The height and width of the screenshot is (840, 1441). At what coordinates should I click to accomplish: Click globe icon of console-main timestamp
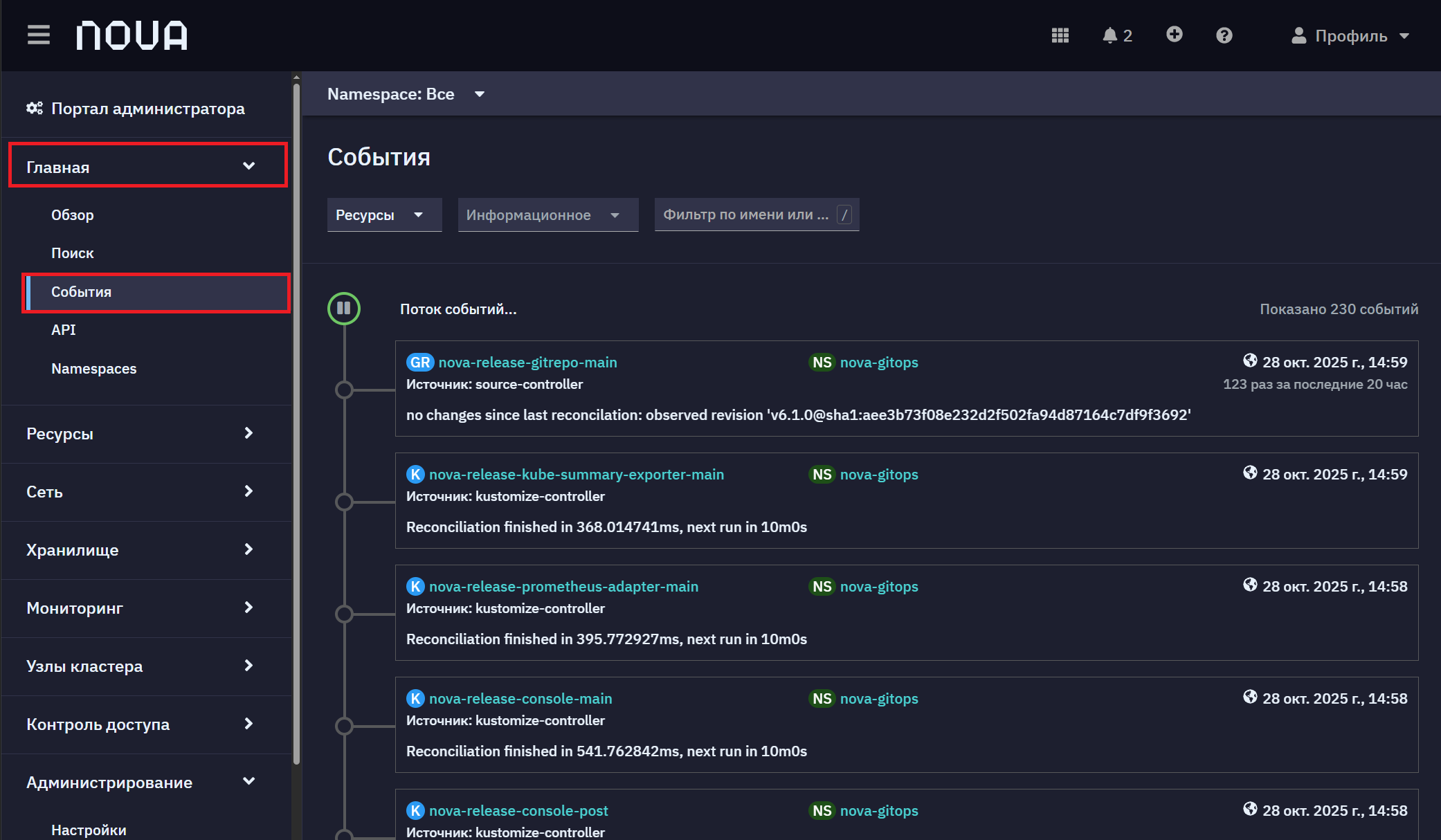1250,697
